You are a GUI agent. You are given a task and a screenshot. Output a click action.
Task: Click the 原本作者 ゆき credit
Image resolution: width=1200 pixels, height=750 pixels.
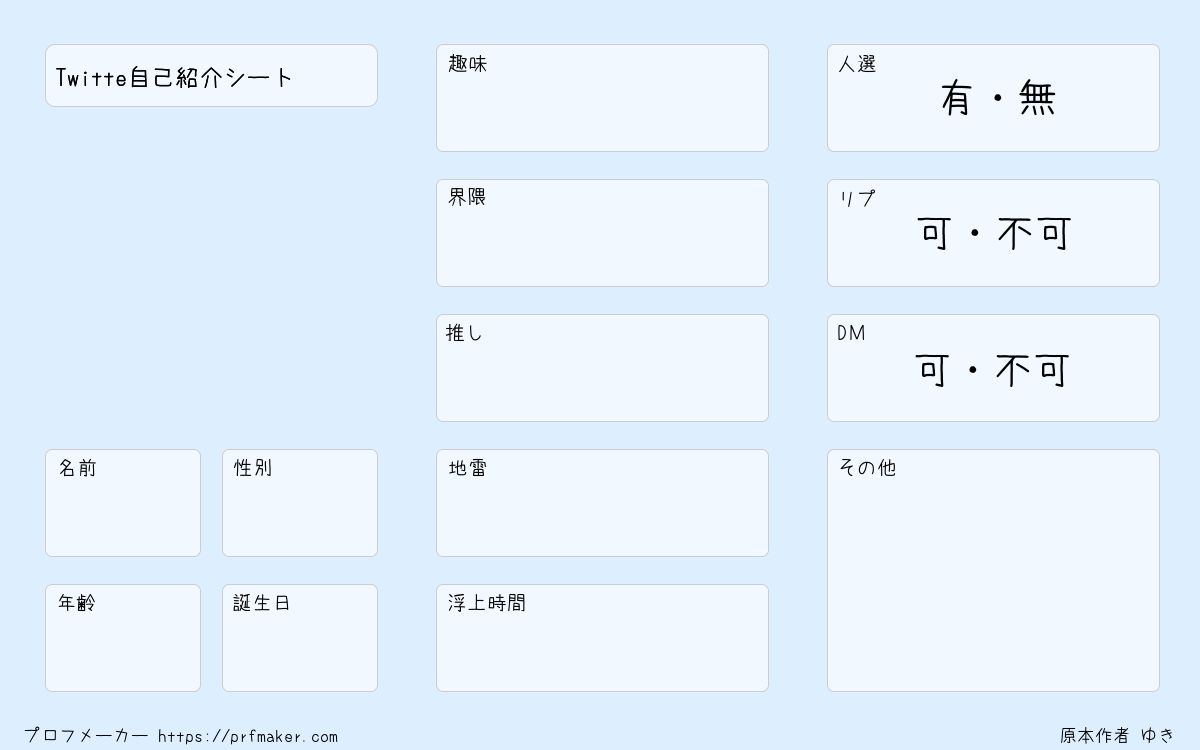click(1118, 736)
